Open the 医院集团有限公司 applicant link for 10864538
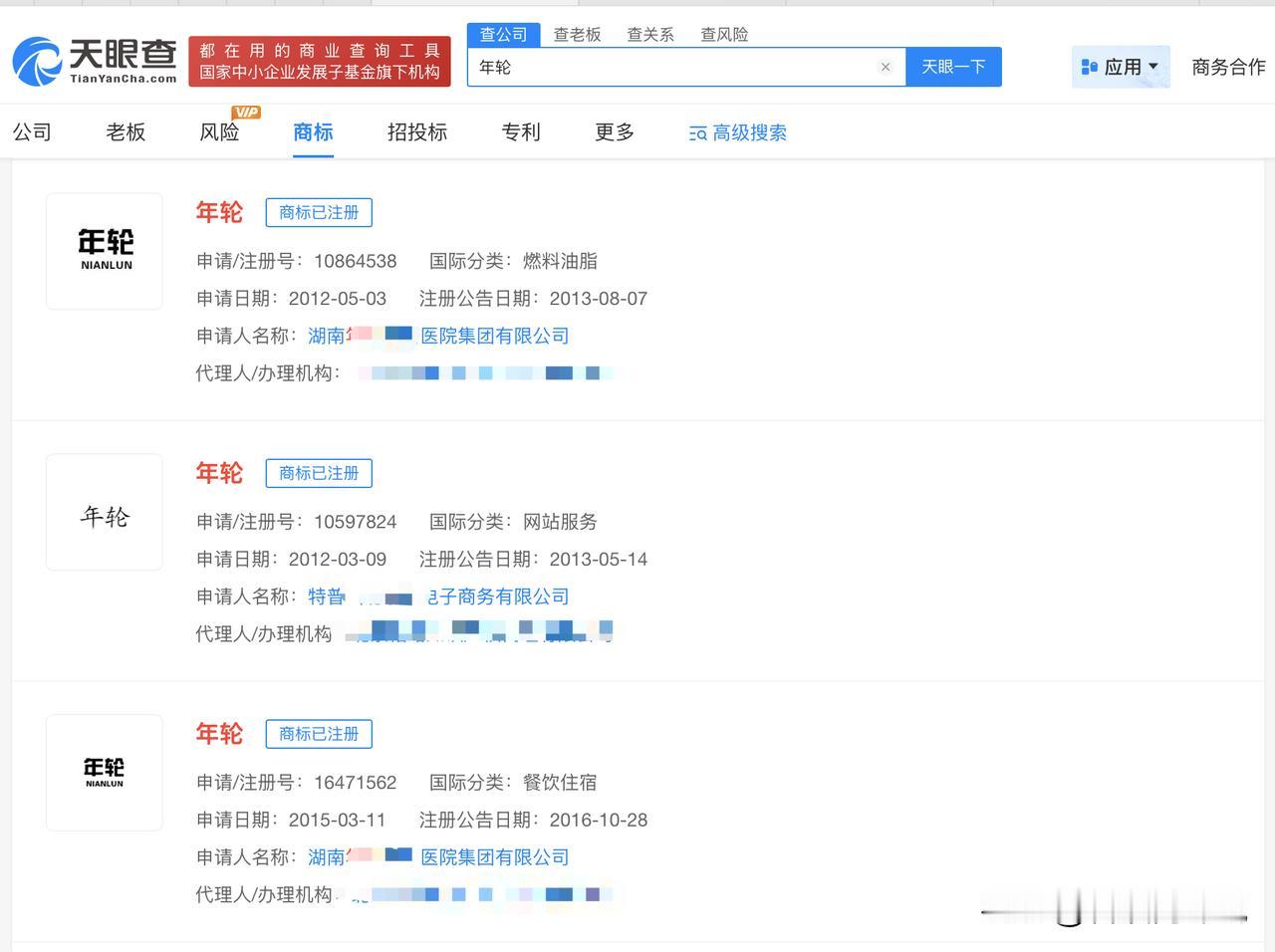This screenshot has height=952, width=1275. [438, 336]
